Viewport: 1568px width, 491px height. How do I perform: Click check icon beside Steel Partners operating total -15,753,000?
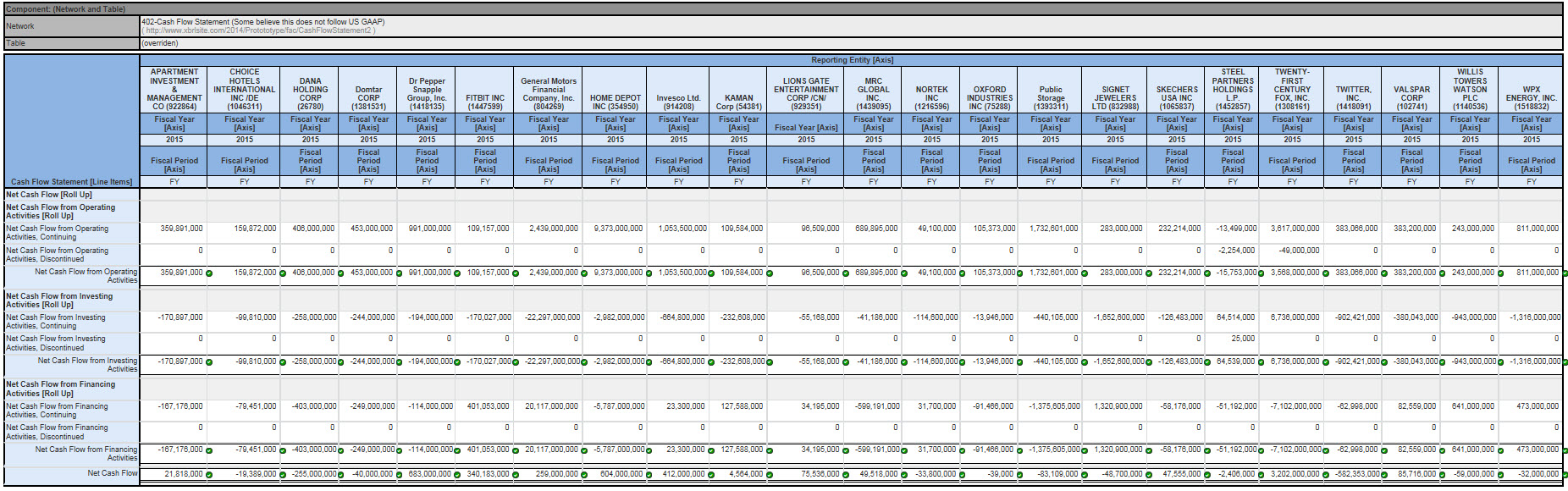pyautogui.click(x=1262, y=273)
